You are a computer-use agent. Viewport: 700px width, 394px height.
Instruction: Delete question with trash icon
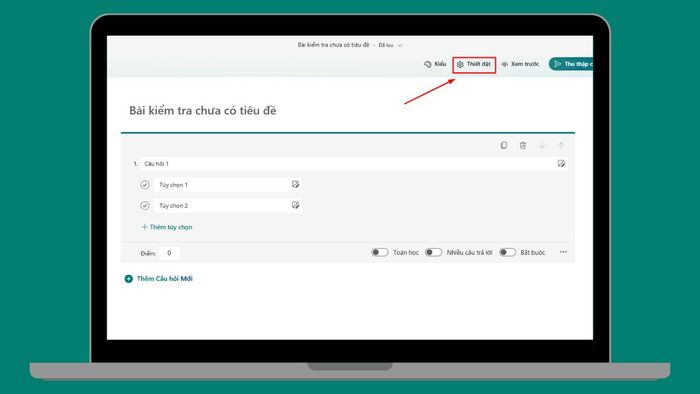click(523, 145)
